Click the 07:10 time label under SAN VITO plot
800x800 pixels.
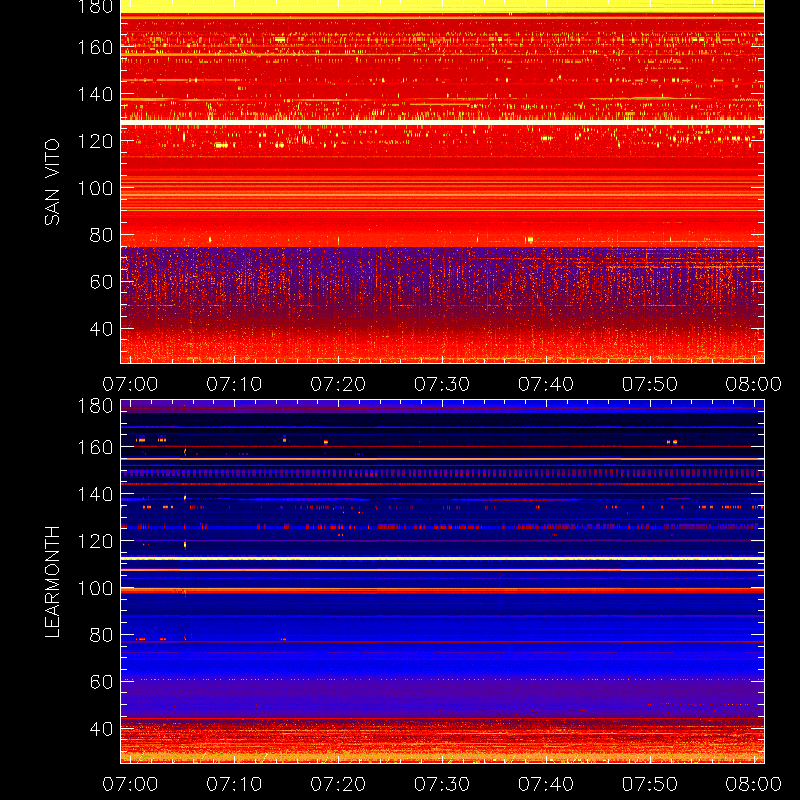pyautogui.click(x=234, y=384)
